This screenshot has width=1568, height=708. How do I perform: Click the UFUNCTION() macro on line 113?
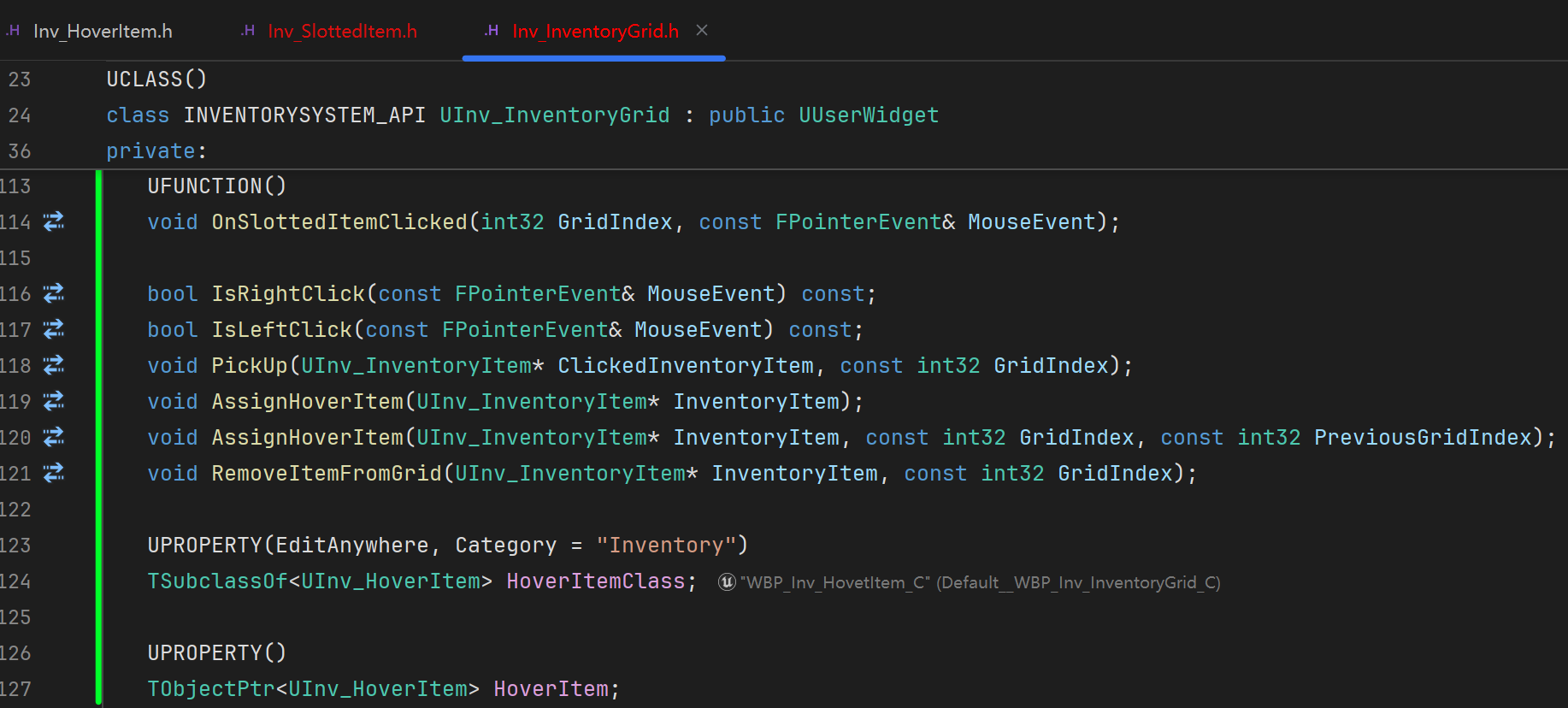[x=217, y=186]
